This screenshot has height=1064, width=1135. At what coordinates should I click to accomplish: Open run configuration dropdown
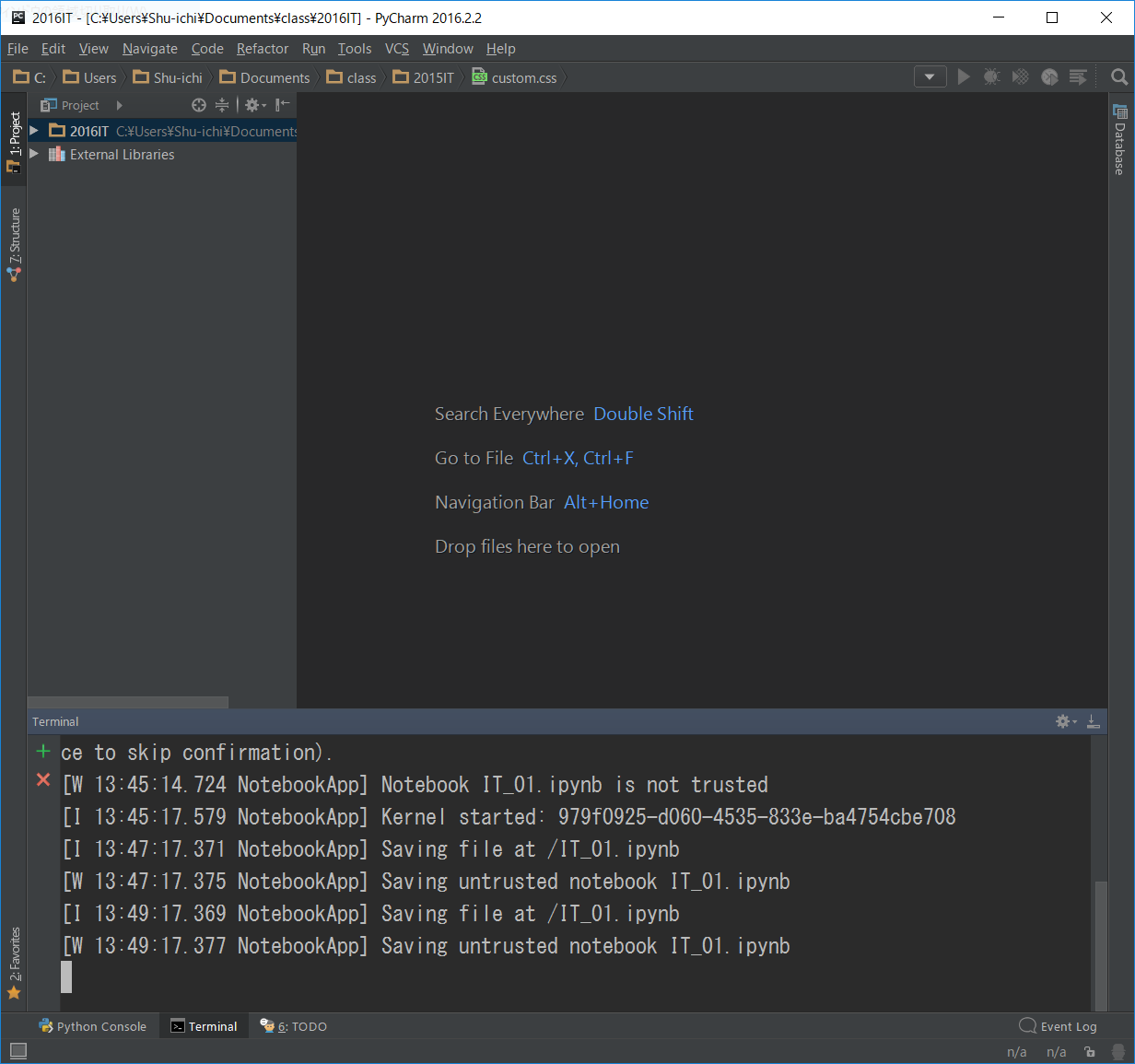pyautogui.click(x=930, y=77)
